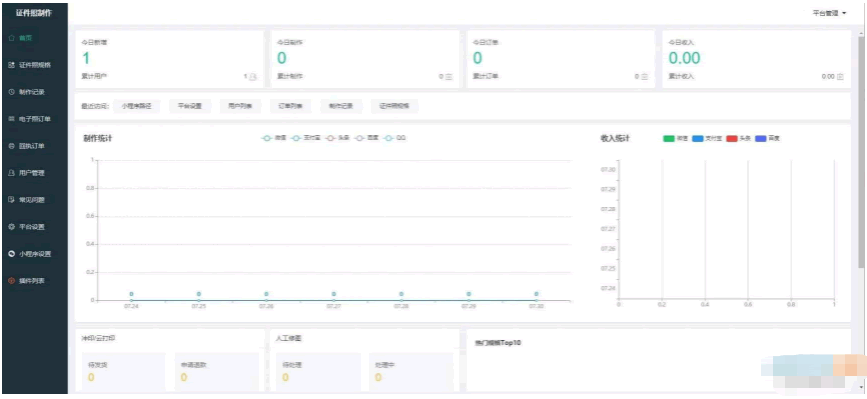867x399 pixels.
Task: Click the 小程序路径 quick access button
Action: coord(137,106)
